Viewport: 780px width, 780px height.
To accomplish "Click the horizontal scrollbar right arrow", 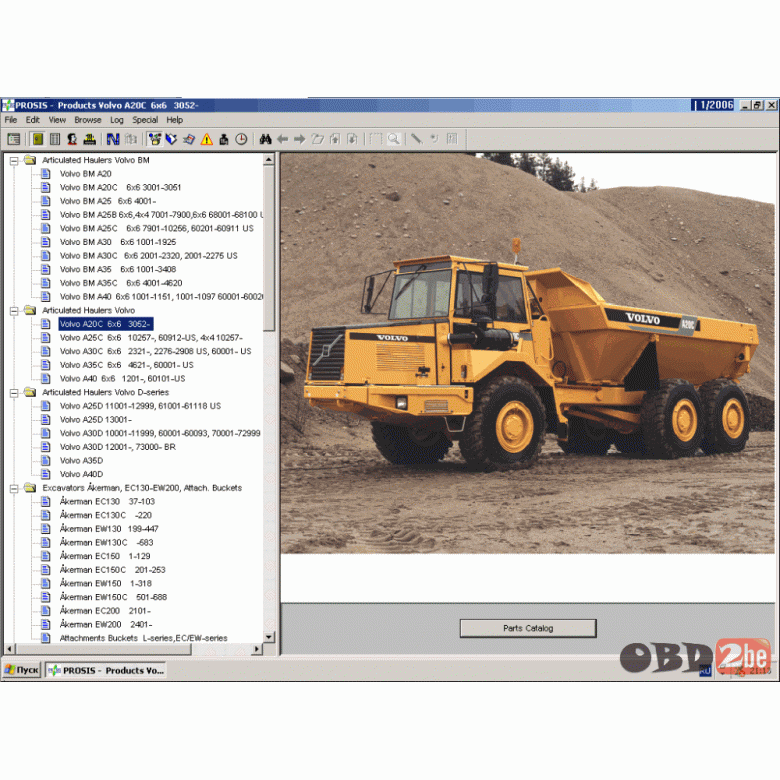I will click(x=257, y=649).
